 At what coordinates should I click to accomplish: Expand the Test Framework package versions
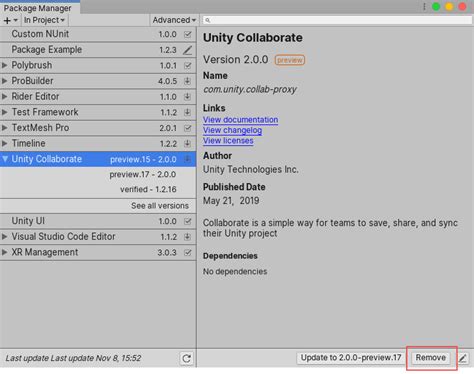(4, 112)
